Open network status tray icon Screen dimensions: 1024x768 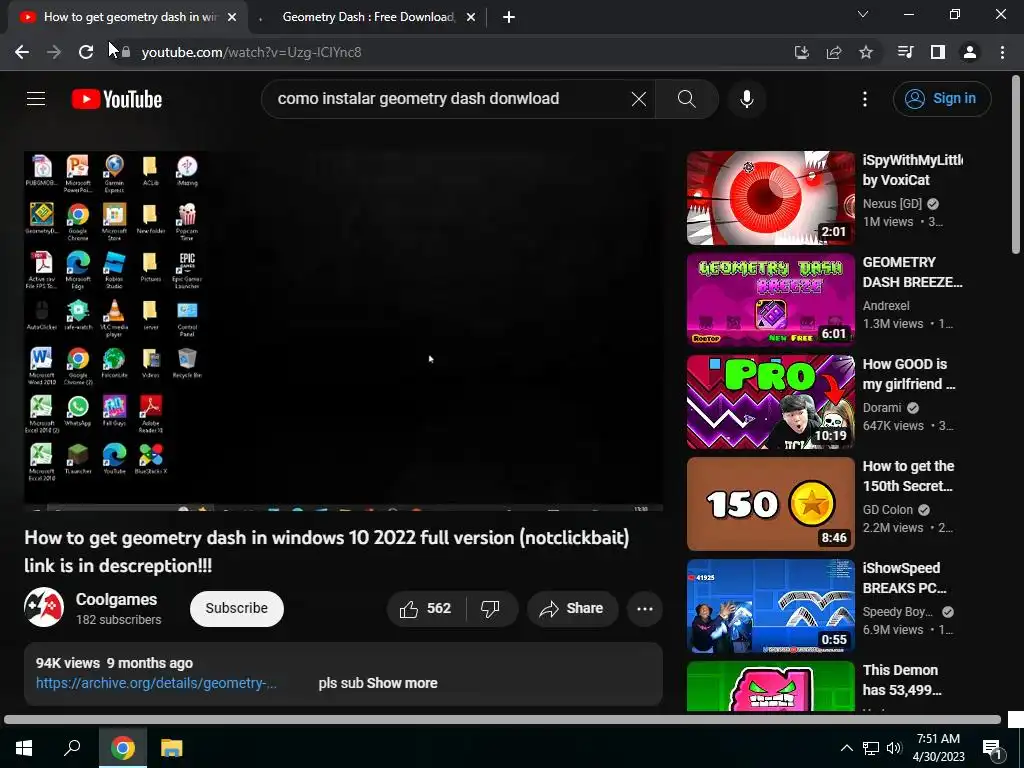pyautogui.click(x=871, y=748)
